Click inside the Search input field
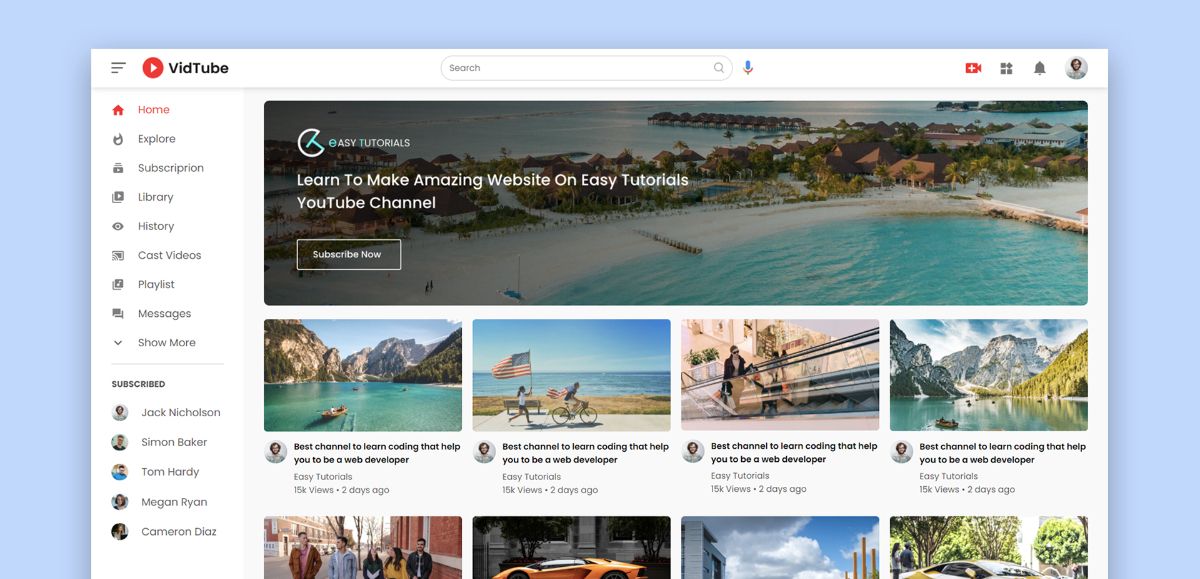1200x579 pixels. [x=575, y=68]
